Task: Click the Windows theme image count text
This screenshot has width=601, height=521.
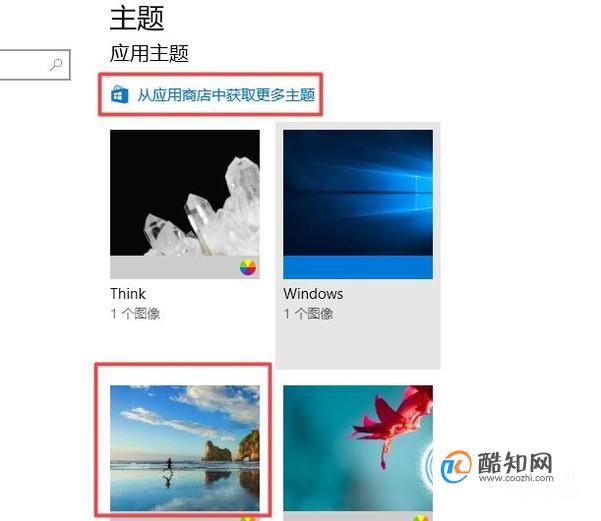Action: tap(308, 314)
